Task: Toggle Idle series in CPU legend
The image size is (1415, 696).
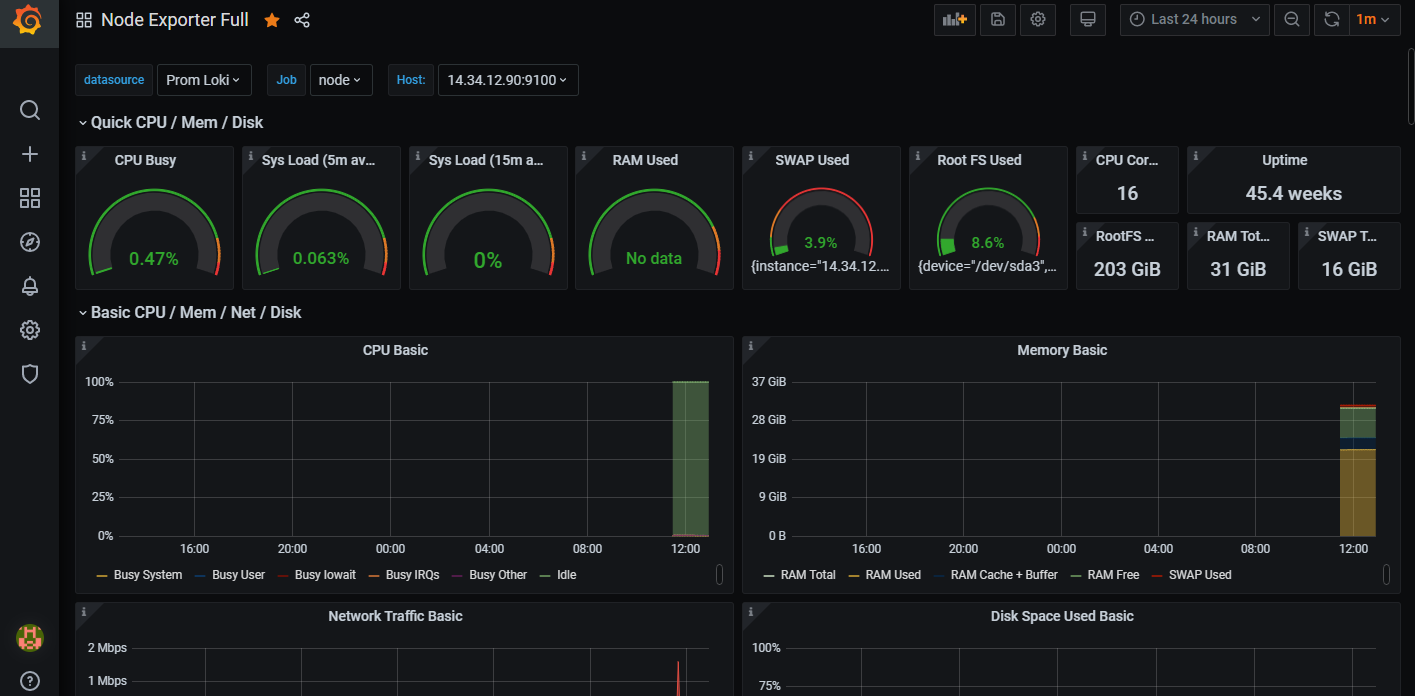Action: tap(566, 575)
